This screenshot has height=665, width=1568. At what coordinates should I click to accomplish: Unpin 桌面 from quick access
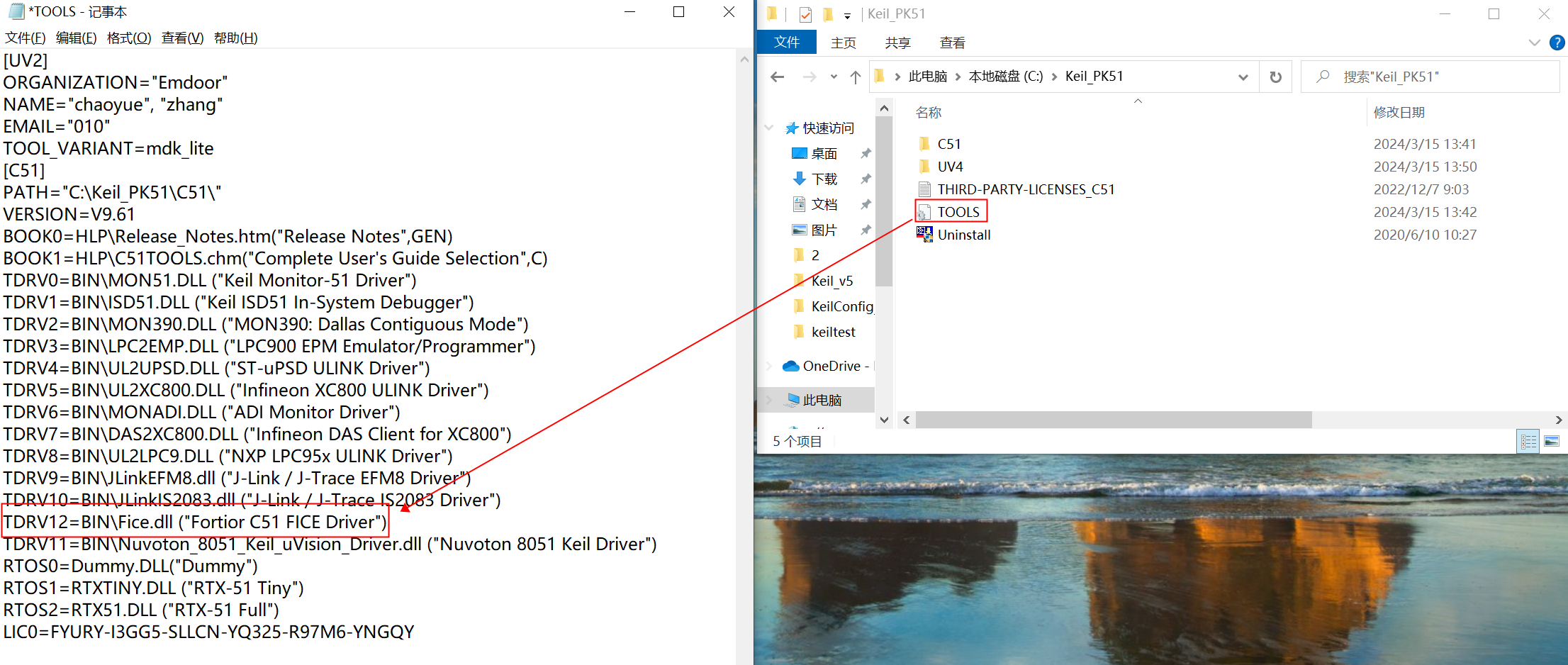coord(866,154)
